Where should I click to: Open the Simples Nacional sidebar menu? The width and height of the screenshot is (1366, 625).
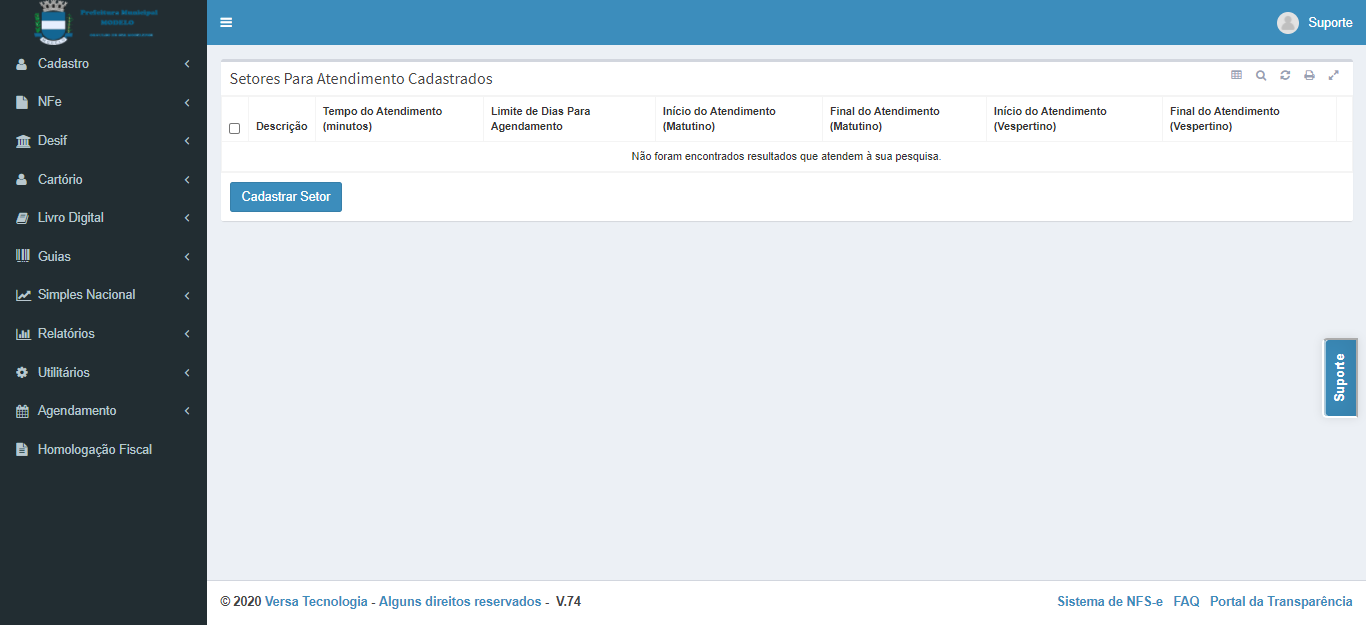(86, 295)
